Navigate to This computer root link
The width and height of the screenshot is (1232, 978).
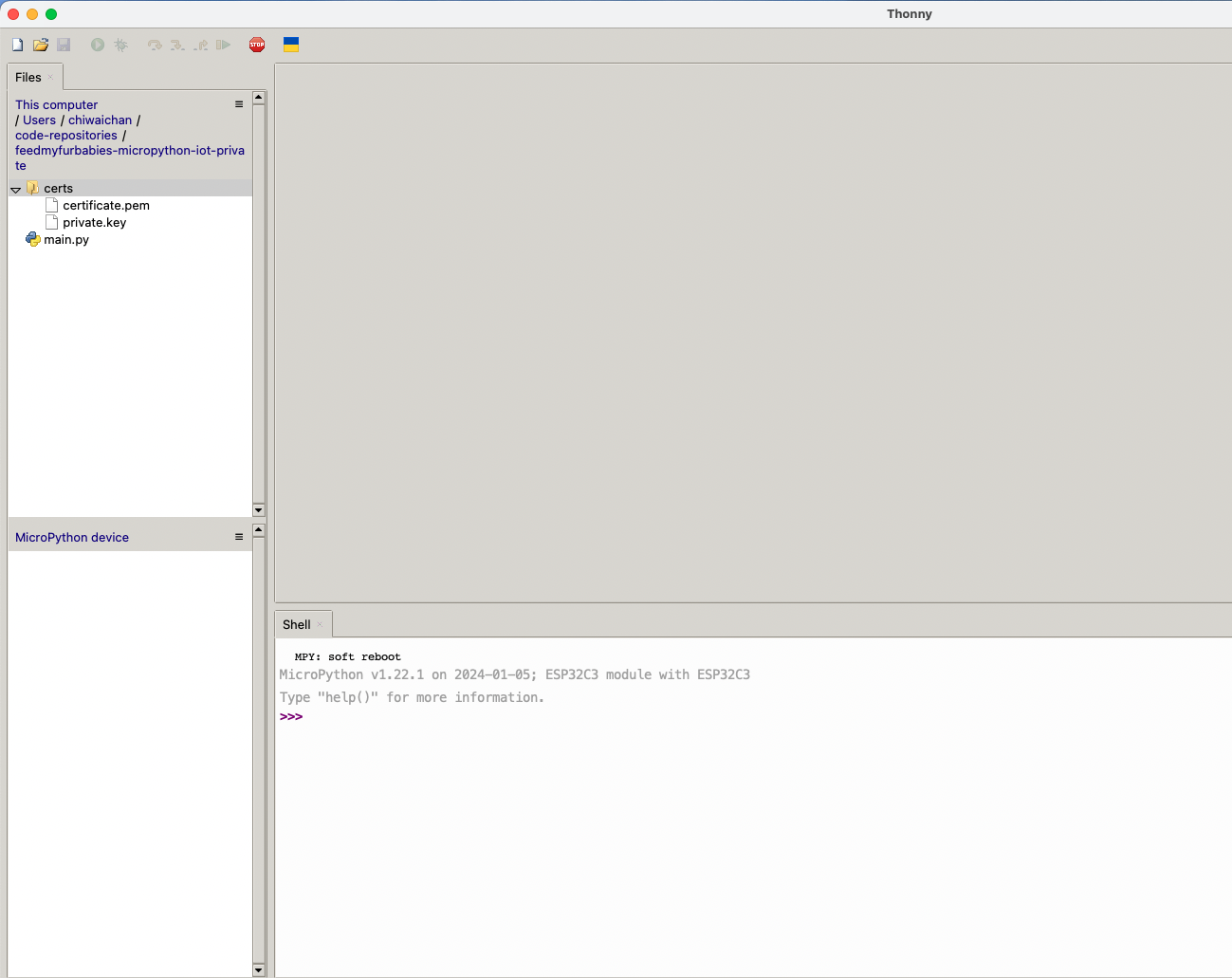point(57,105)
